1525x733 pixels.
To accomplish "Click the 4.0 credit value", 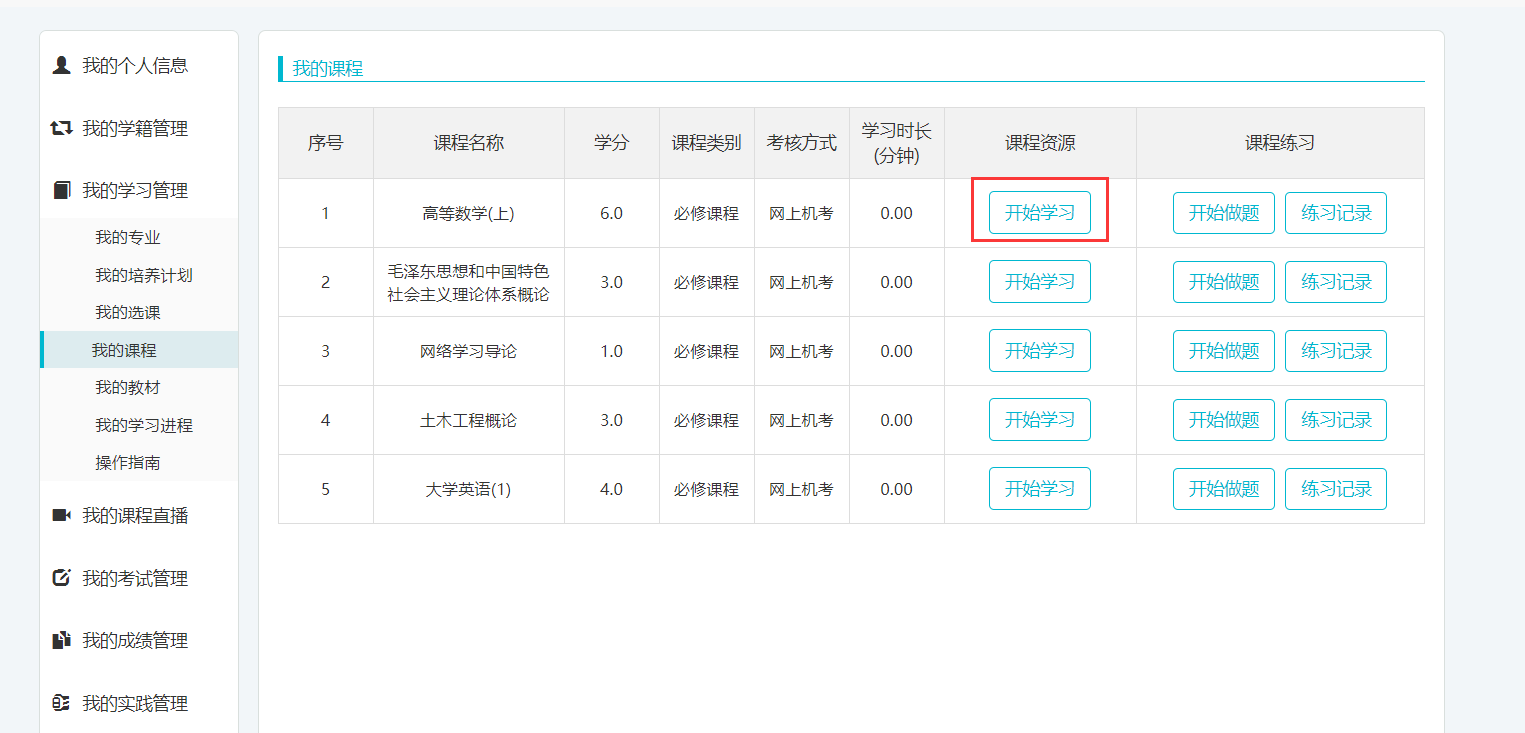I will (x=611, y=489).
